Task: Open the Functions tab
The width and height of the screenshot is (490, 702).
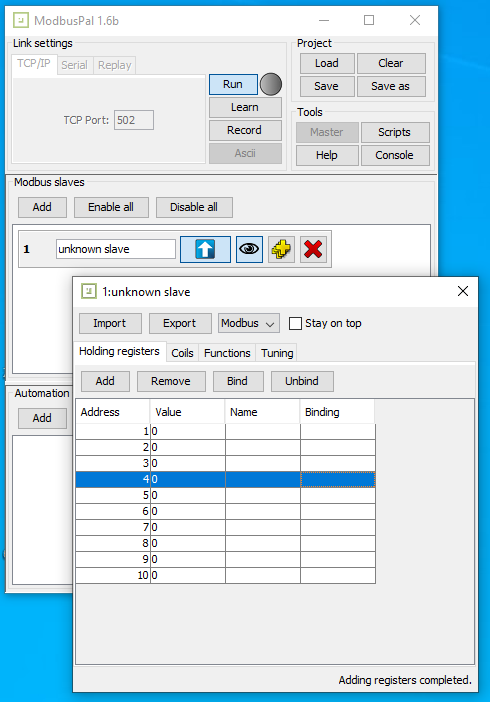Action: 227,353
